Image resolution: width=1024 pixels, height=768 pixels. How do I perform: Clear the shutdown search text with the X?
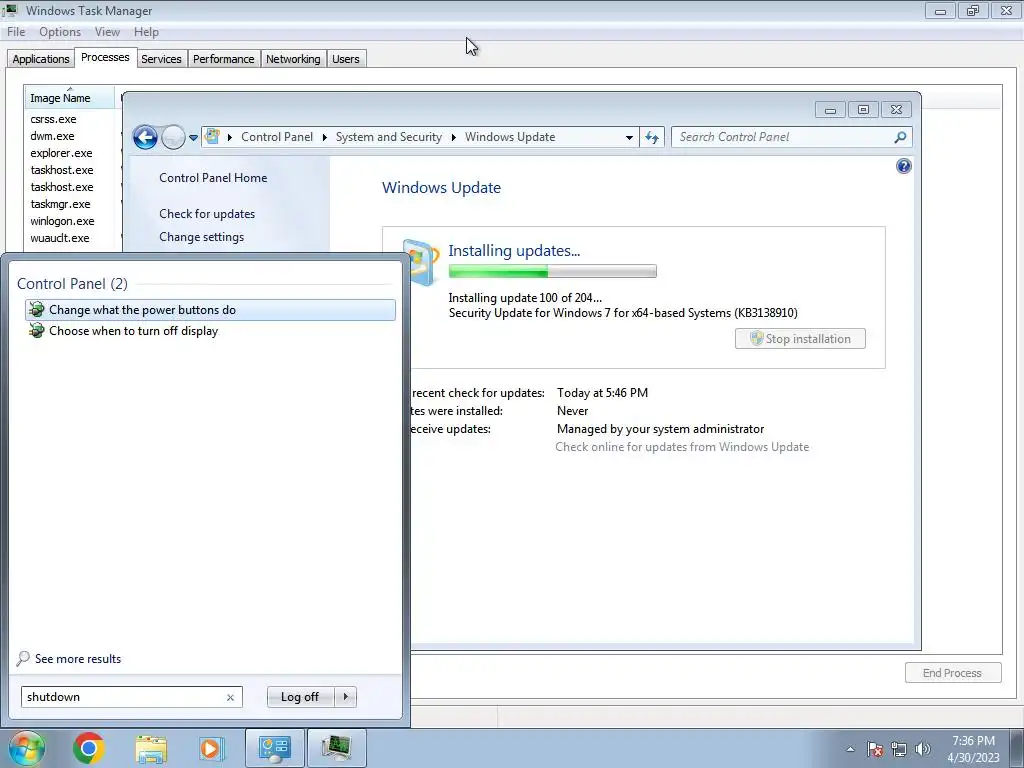[x=230, y=697]
